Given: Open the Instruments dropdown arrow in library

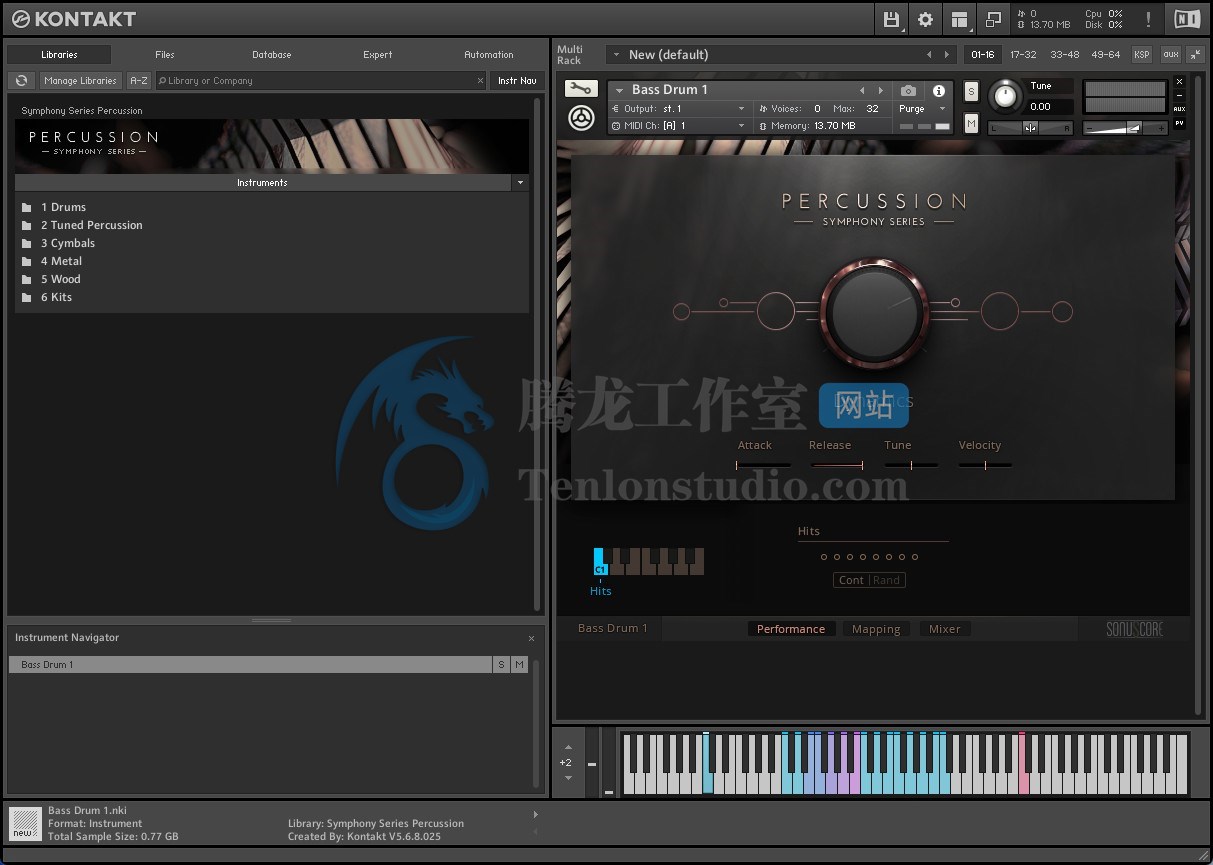Looking at the screenshot, I should point(519,183).
